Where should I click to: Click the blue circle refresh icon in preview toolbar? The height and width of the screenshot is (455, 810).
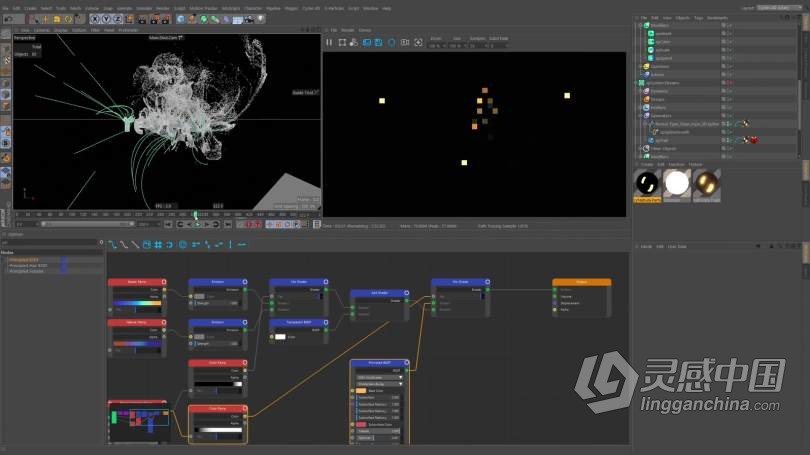pyautogui.click(x=392, y=42)
